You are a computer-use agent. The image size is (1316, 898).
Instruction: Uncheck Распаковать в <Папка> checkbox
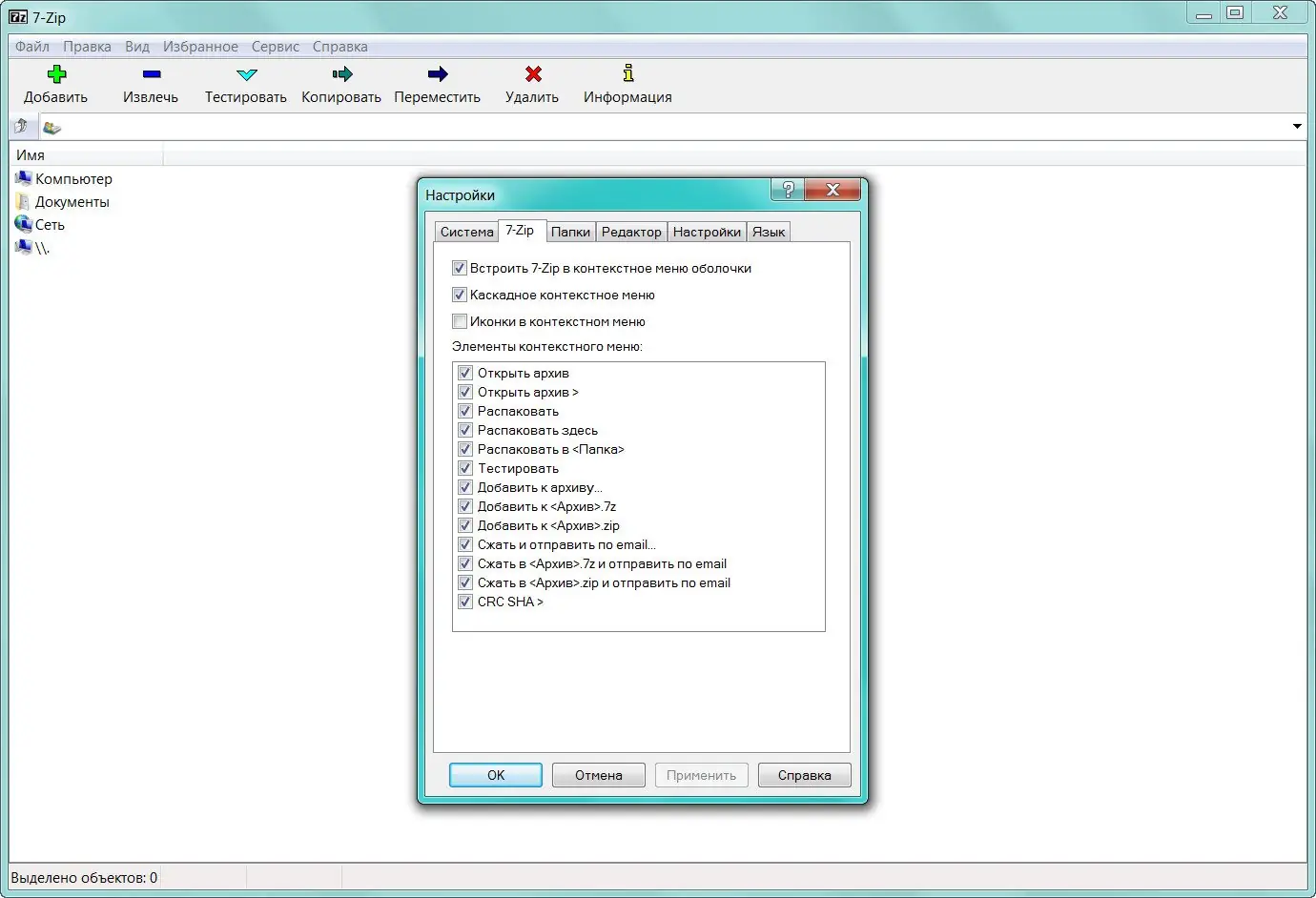465,449
